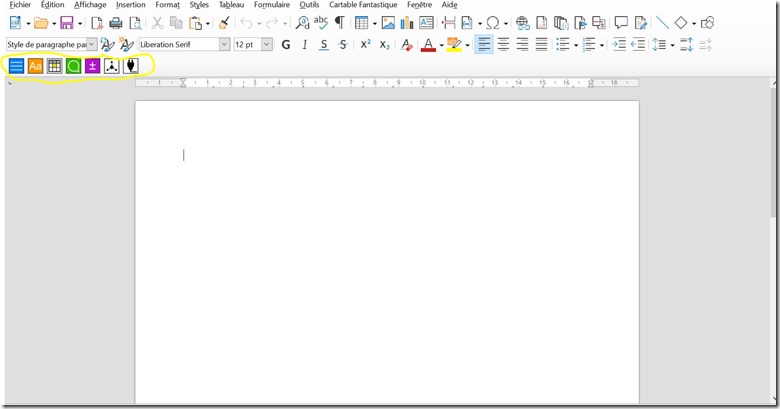Click the orange Aa Cartable Fantastique icon

[35, 66]
